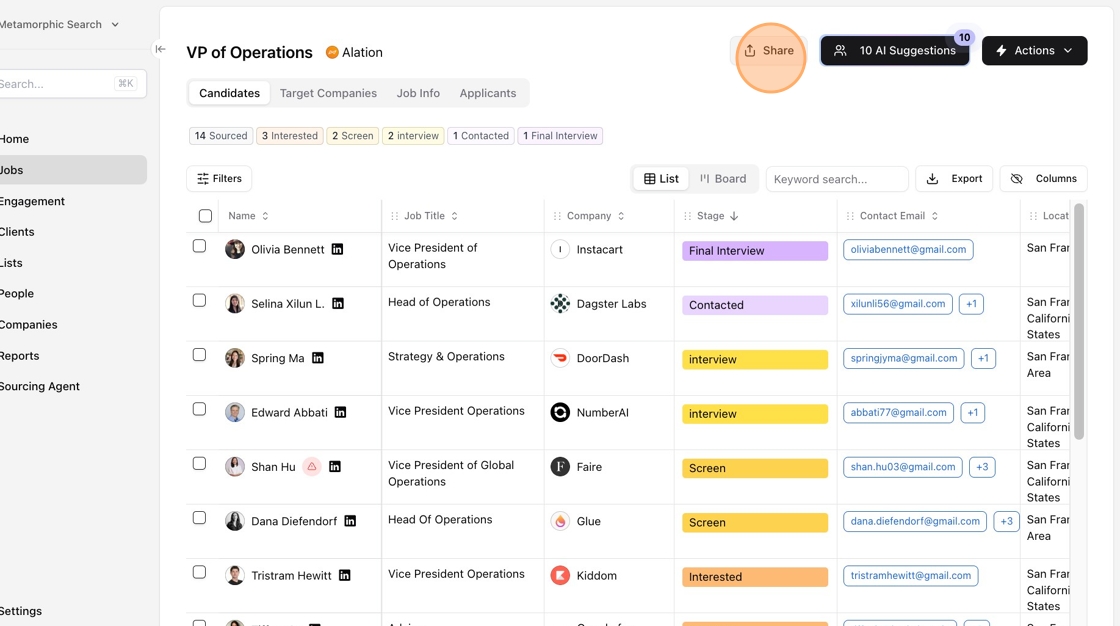The image size is (1120, 626).
Task: Select Tristram Hewitt's row checkbox
Action: [x=199, y=572]
